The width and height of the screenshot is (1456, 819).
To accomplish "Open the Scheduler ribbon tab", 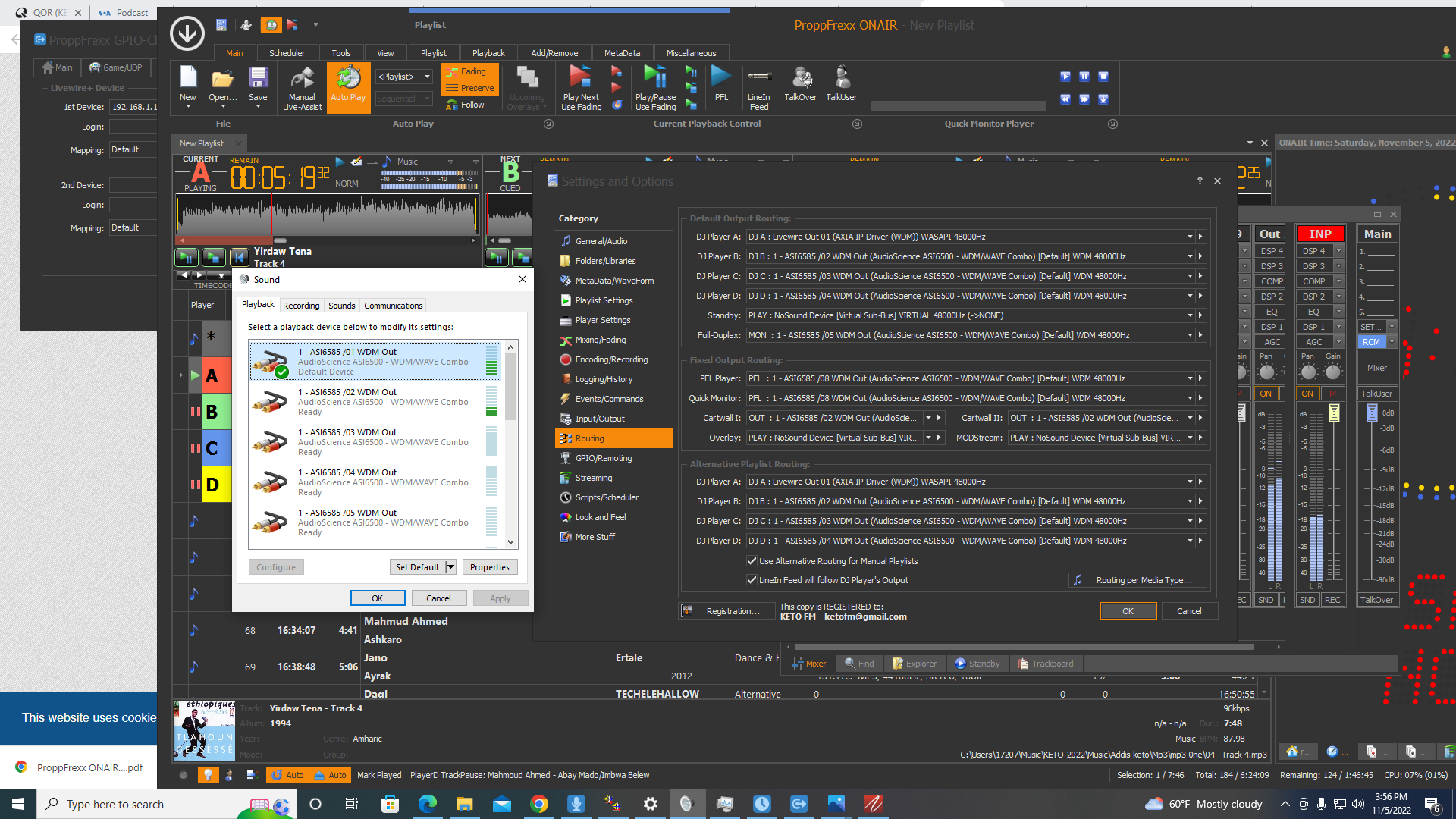I will [287, 53].
